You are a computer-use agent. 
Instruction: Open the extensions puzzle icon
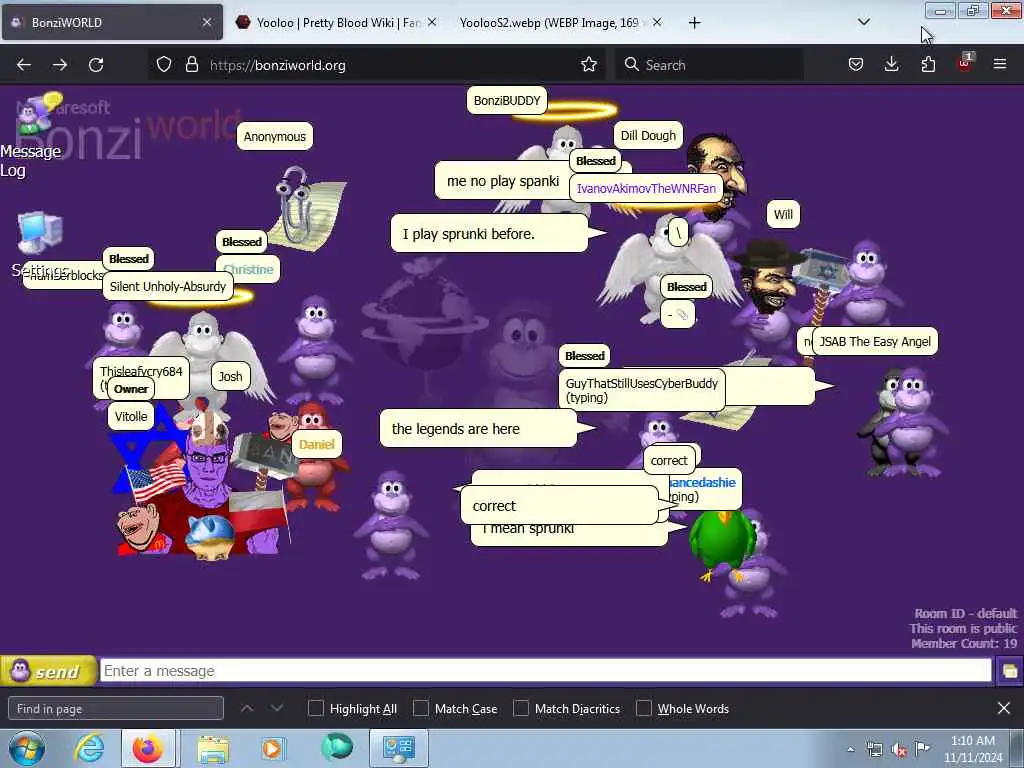coord(928,65)
